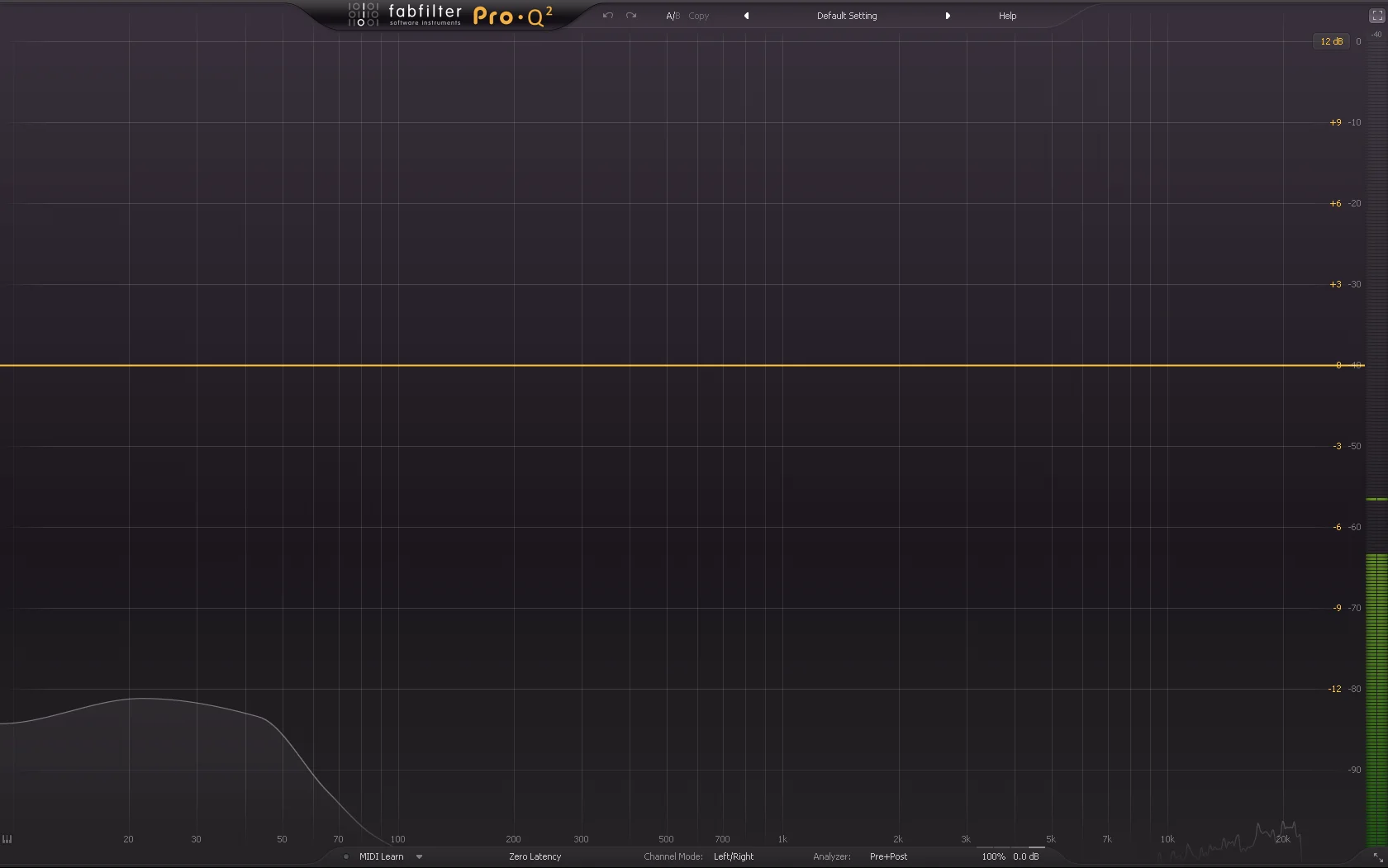Open the MIDI Learn dropdown arrow
The height and width of the screenshot is (868, 1388).
(x=419, y=856)
